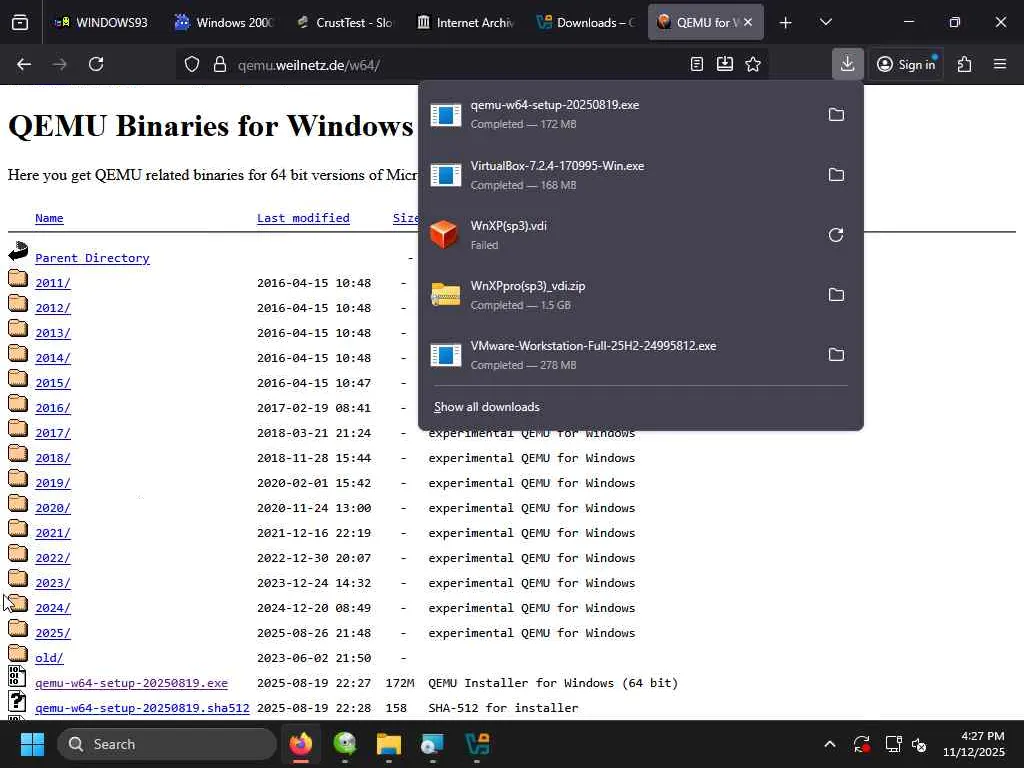Open the VMware Workstation taskbar icon
This screenshot has width=1024, height=768.
[x=477, y=744]
